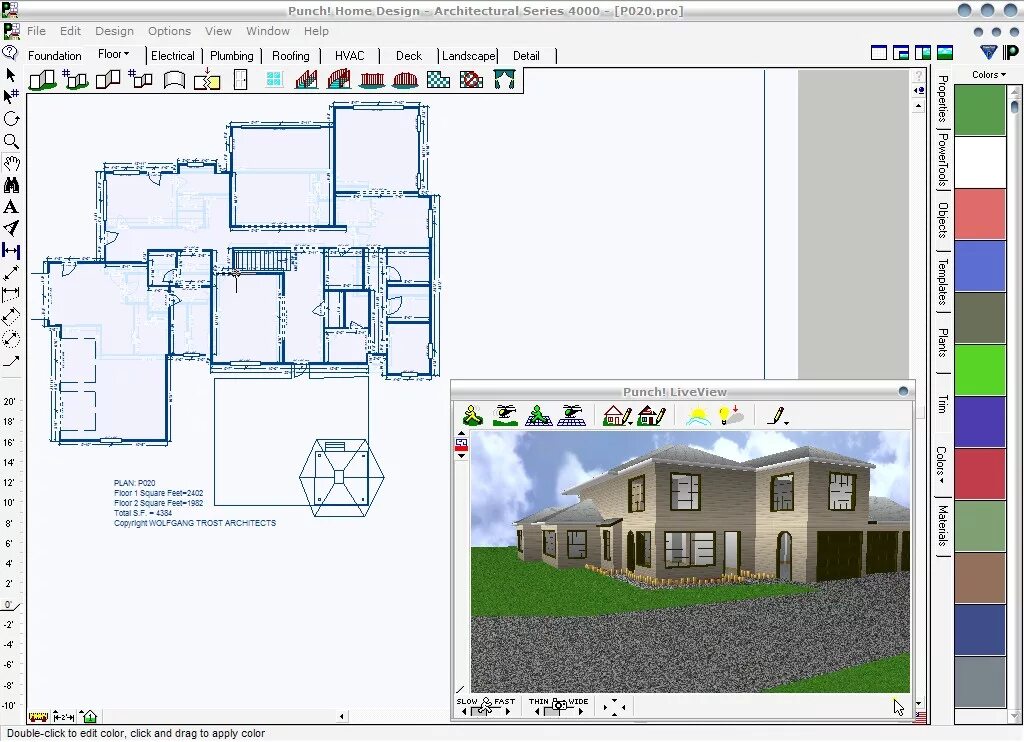The width and height of the screenshot is (1024, 742).
Task: Click the LiveView elevation up arrow
Action: [462, 433]
